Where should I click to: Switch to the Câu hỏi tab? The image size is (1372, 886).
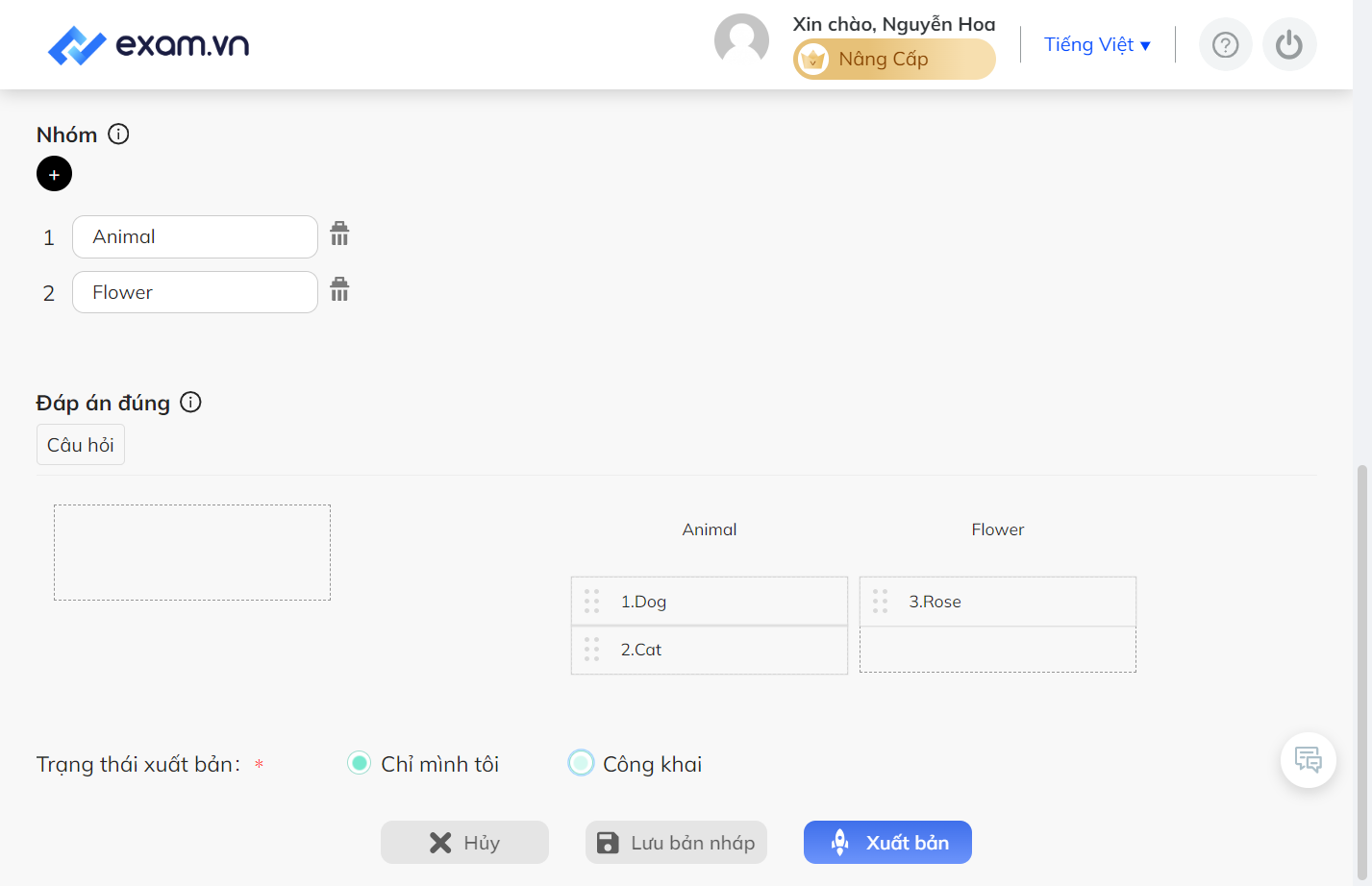pyautogui.click(x=81, y=445)
